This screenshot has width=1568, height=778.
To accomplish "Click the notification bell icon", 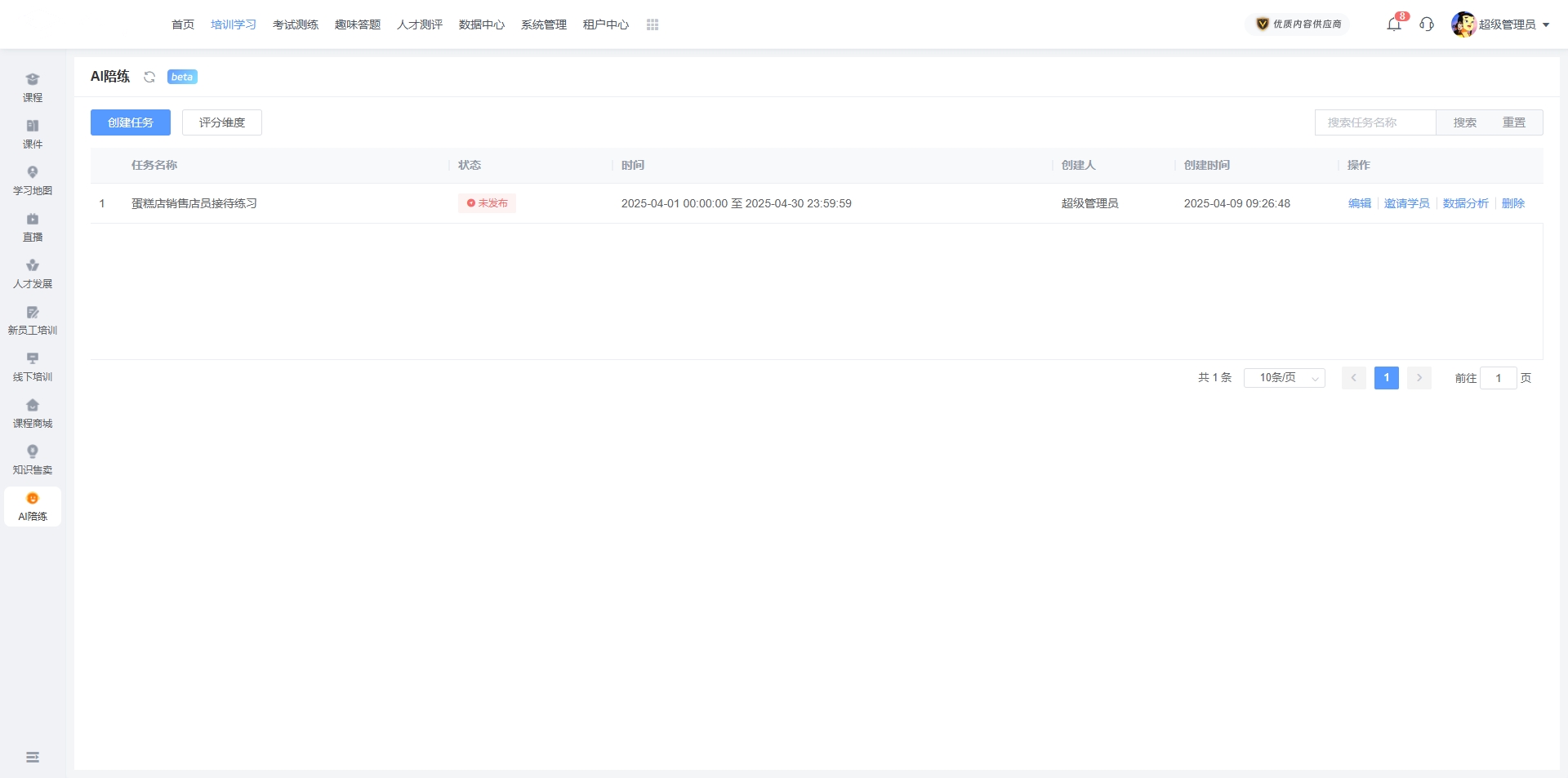I will (1394, 24).
